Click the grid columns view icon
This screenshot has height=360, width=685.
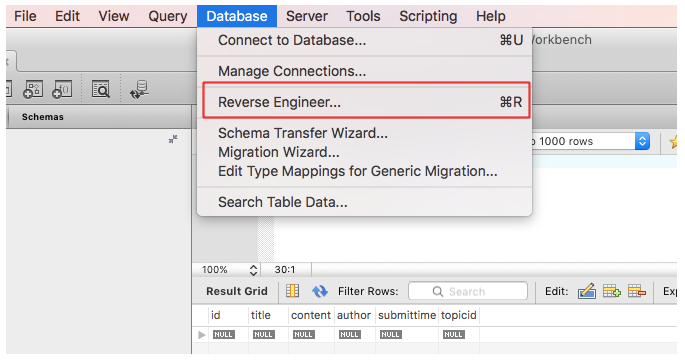[x=293, y=291]
